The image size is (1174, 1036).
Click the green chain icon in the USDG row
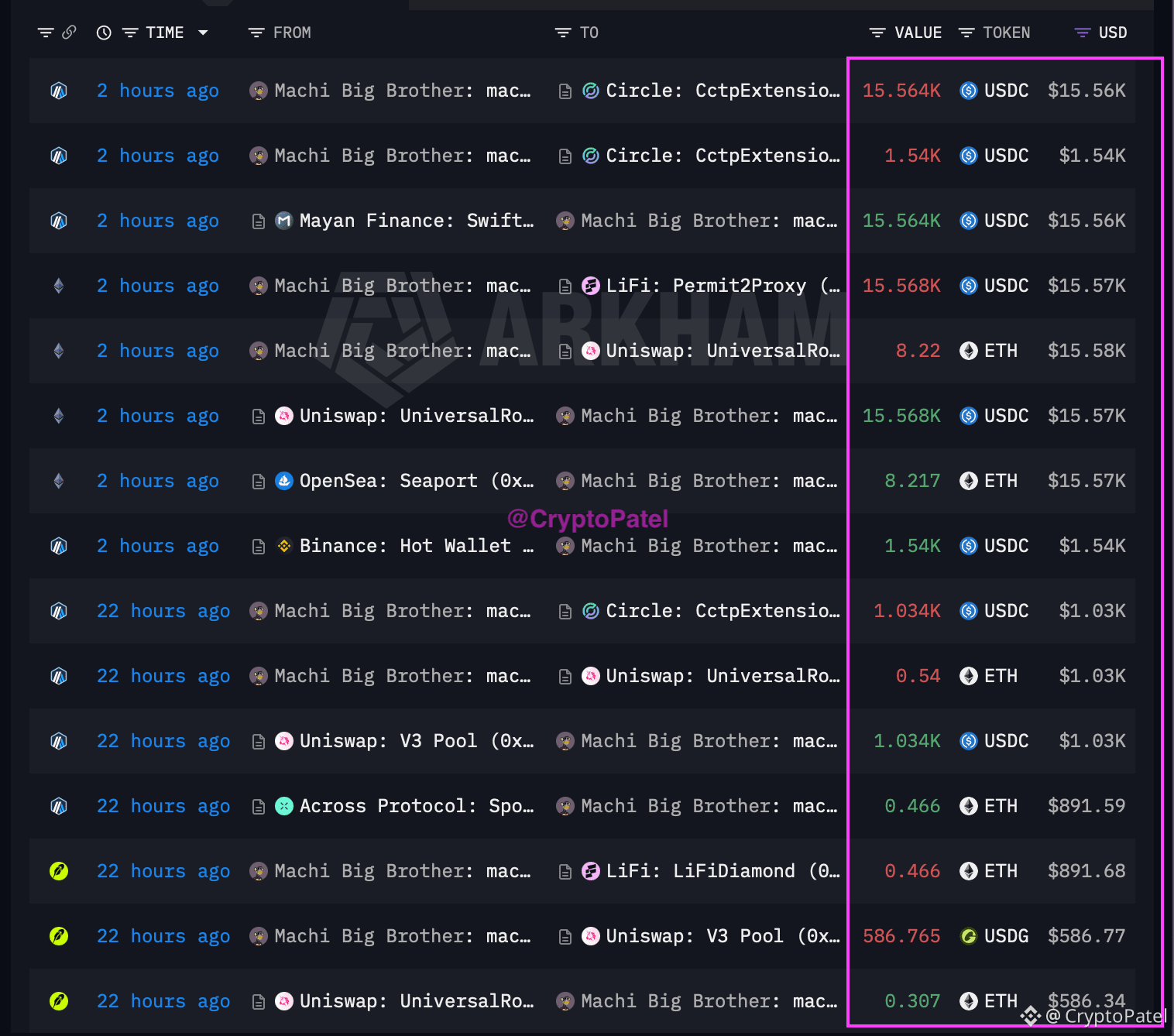(x=59, y=936)
